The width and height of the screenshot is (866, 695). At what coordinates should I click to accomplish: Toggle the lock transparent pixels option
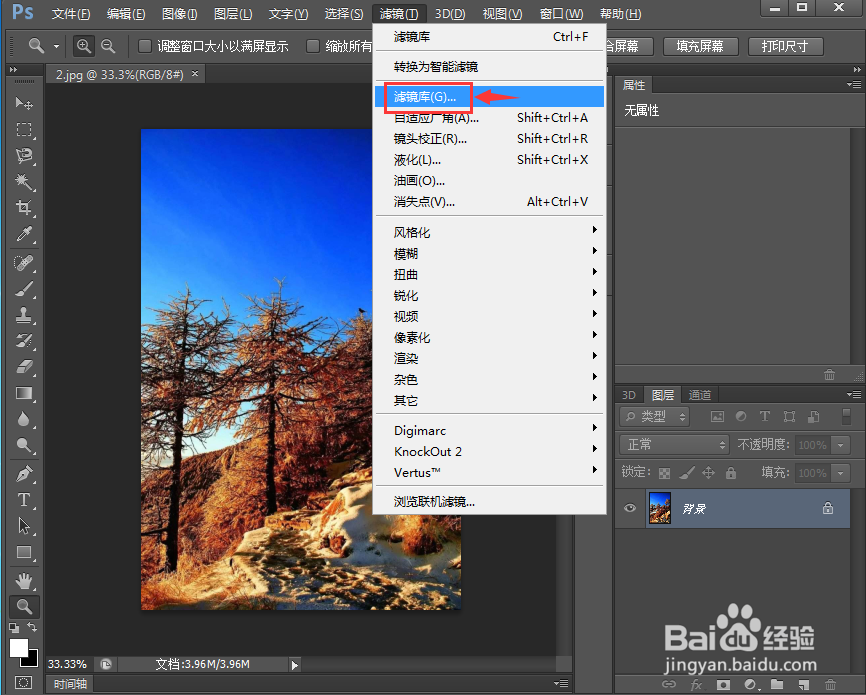(664, 473)
